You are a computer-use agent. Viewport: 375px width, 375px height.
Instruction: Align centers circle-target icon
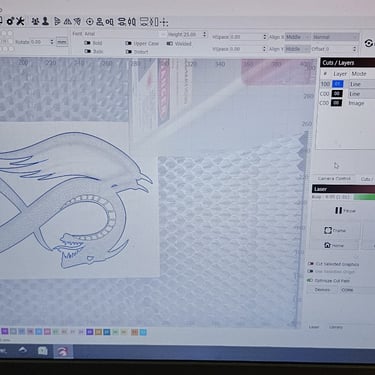(x=90, y=22)
